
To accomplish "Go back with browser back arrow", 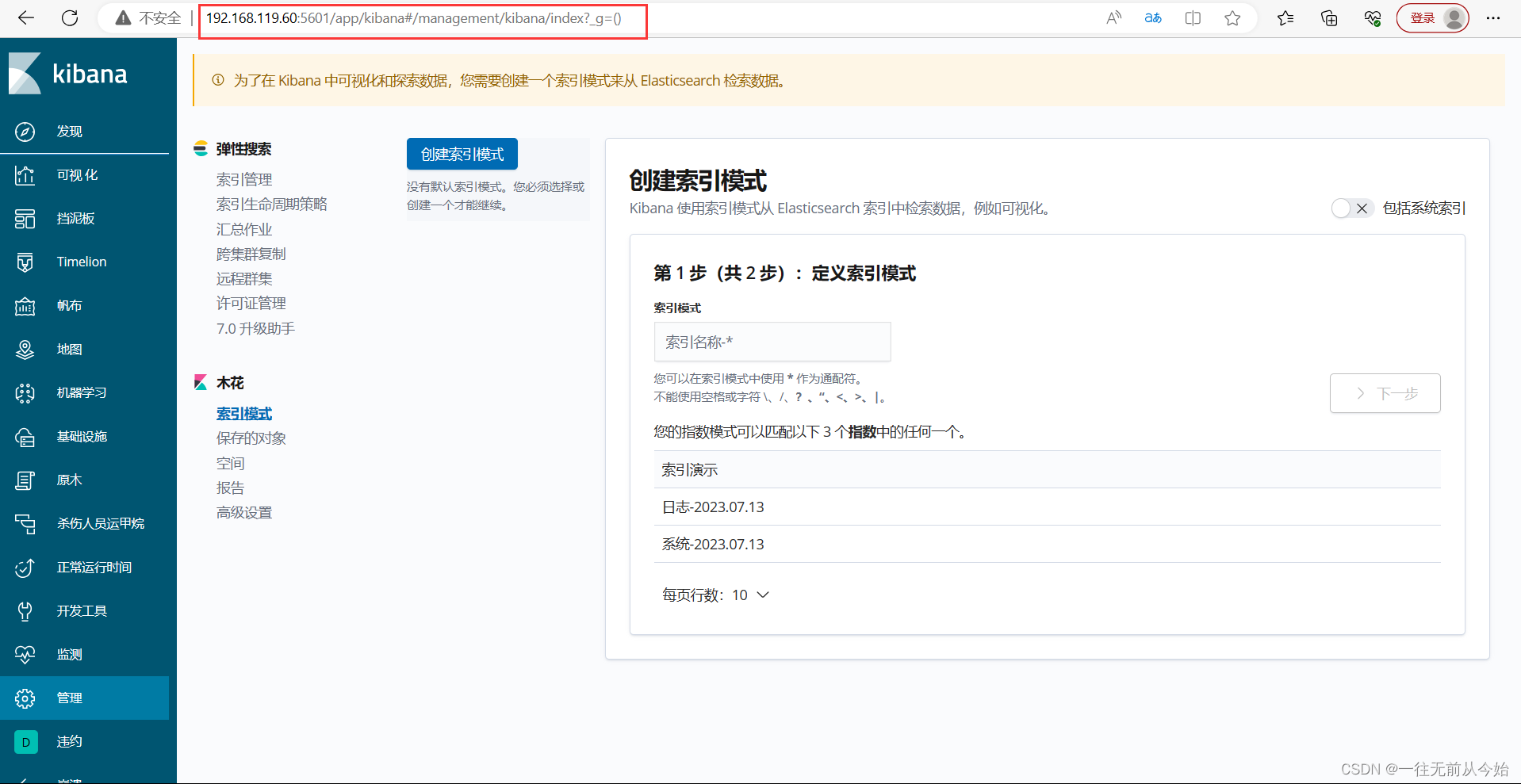I will click(x=26, y=18).
